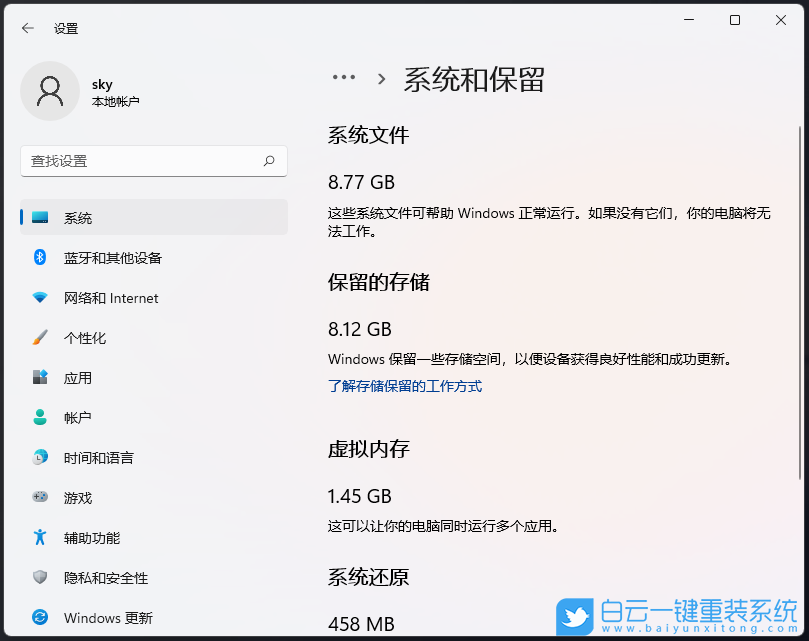809x641 pixels.
Task: Click the shield icon for 隐私和安全性
Action: pos(40,578)
